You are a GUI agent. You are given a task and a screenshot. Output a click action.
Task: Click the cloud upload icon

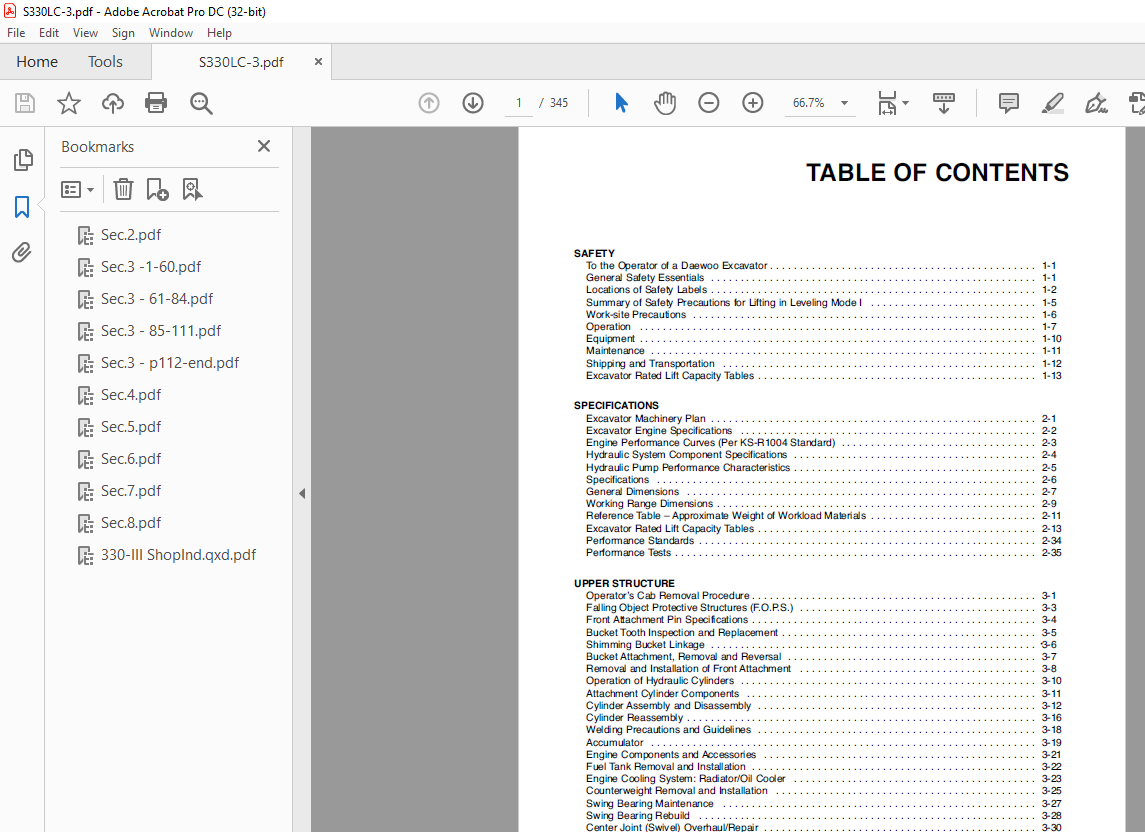coord(112,103)
